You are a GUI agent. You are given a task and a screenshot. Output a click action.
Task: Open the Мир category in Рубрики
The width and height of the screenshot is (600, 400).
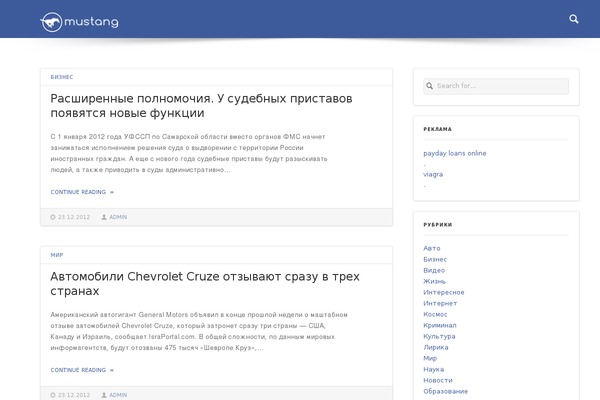coord(430,358)
